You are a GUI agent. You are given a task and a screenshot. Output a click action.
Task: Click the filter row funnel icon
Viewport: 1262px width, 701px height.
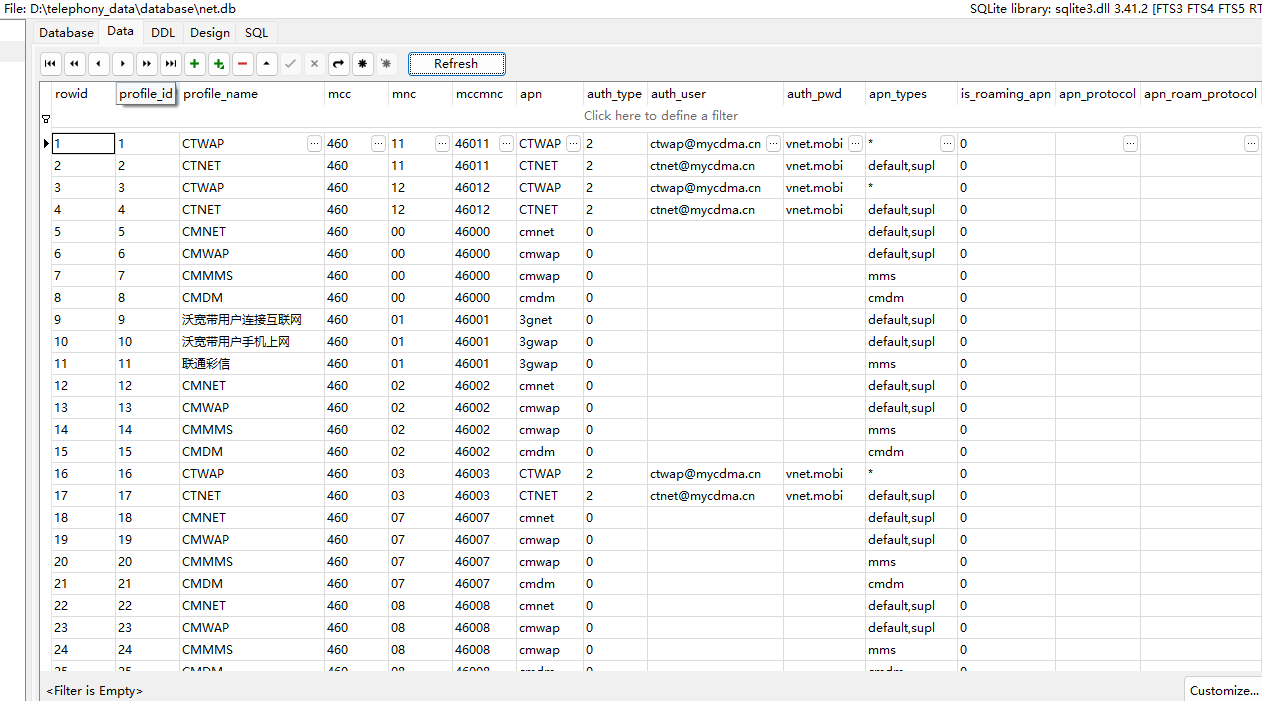click(46, 118)
